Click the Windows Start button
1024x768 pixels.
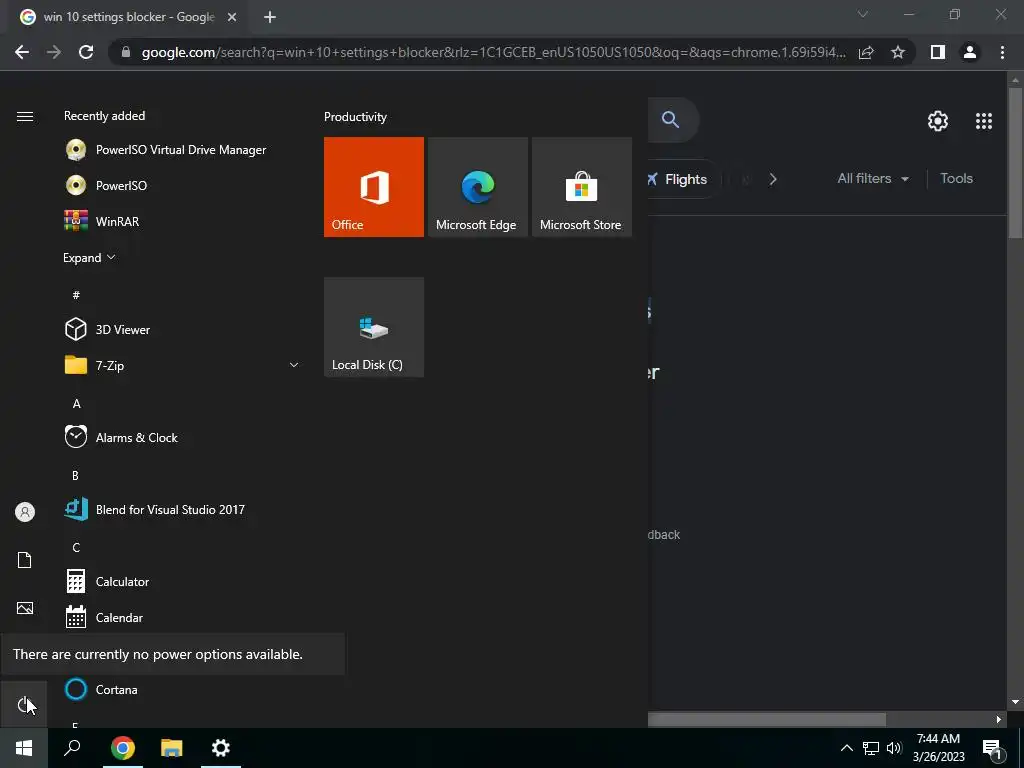24,748
